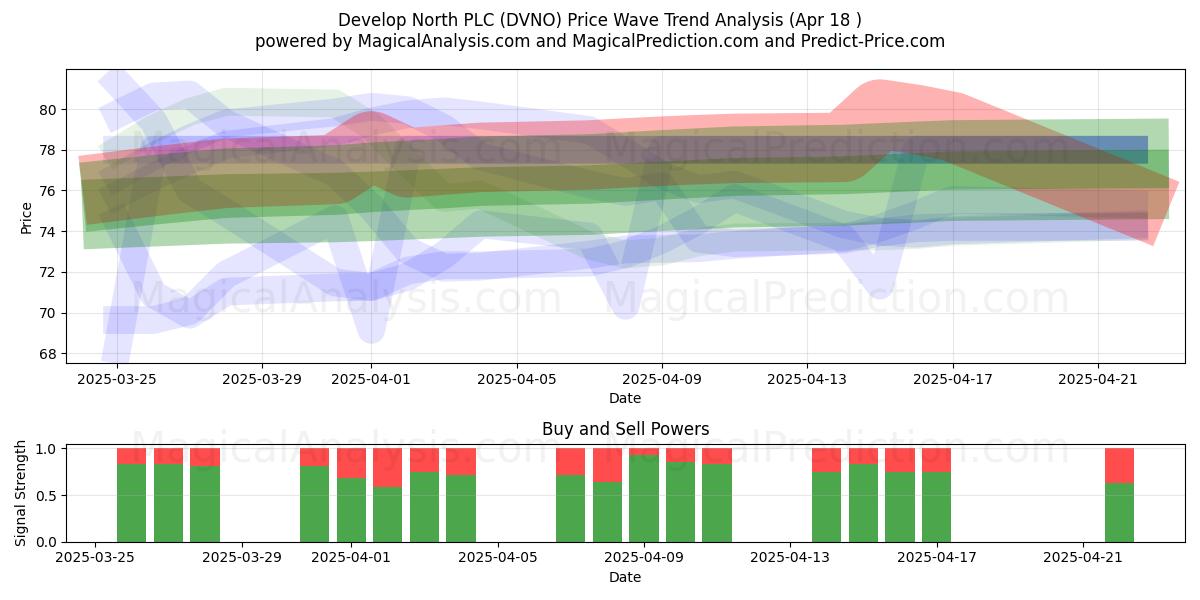Click 2025-04-21 date label under the price chart
The image size is (1200, 600).
click(1098, 380)
